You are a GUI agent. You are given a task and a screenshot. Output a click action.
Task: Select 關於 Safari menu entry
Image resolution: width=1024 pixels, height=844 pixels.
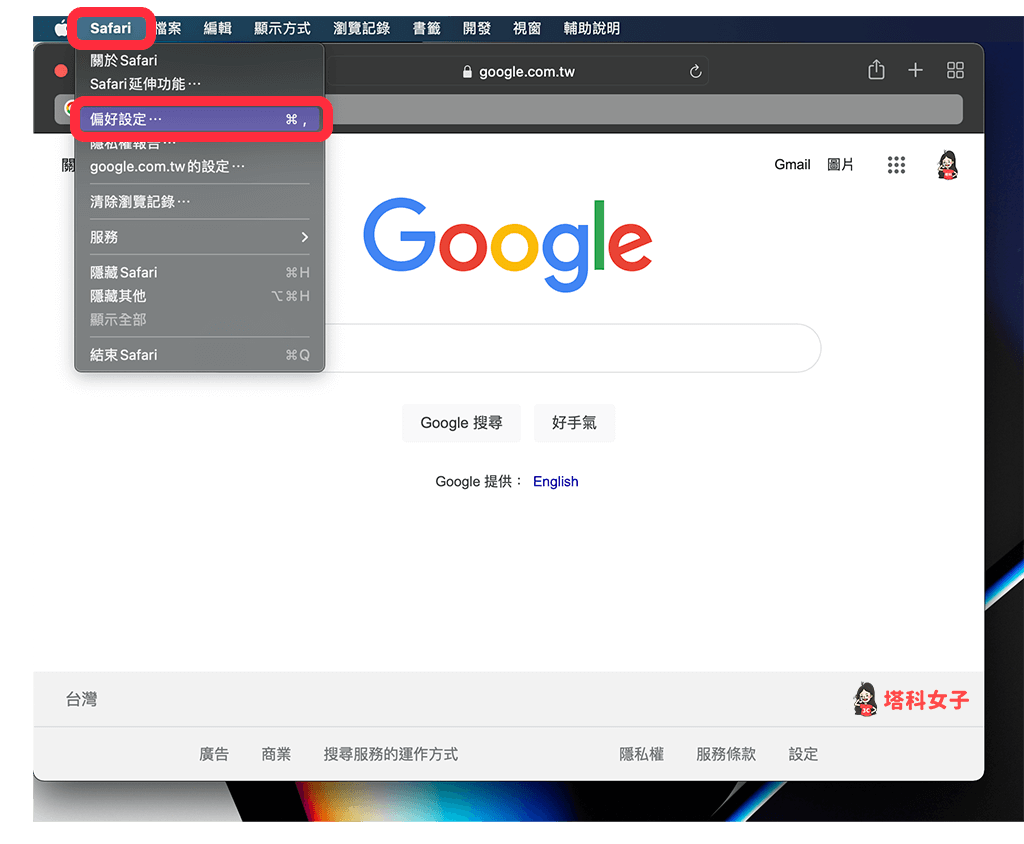point(199,60)
